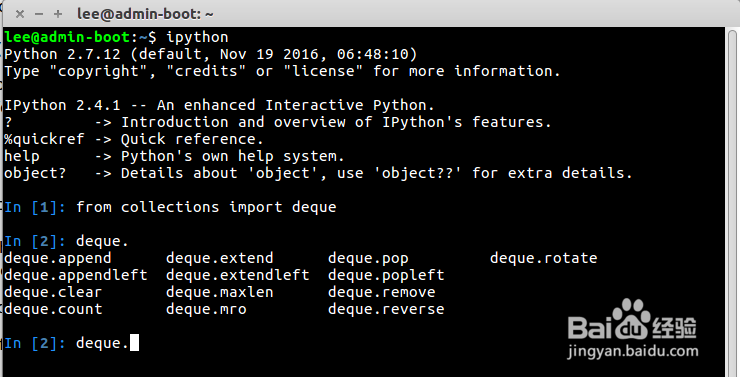Screen dimensions: 740x377
Task: Click the 'Type "copyright", "credits"' line
Action: 282,71
